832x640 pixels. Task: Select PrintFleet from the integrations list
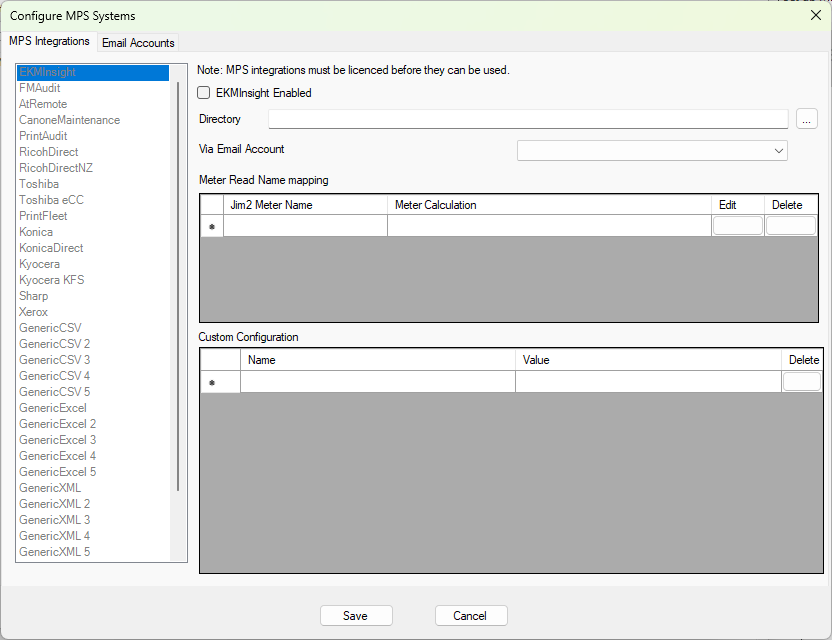point(43,216)
